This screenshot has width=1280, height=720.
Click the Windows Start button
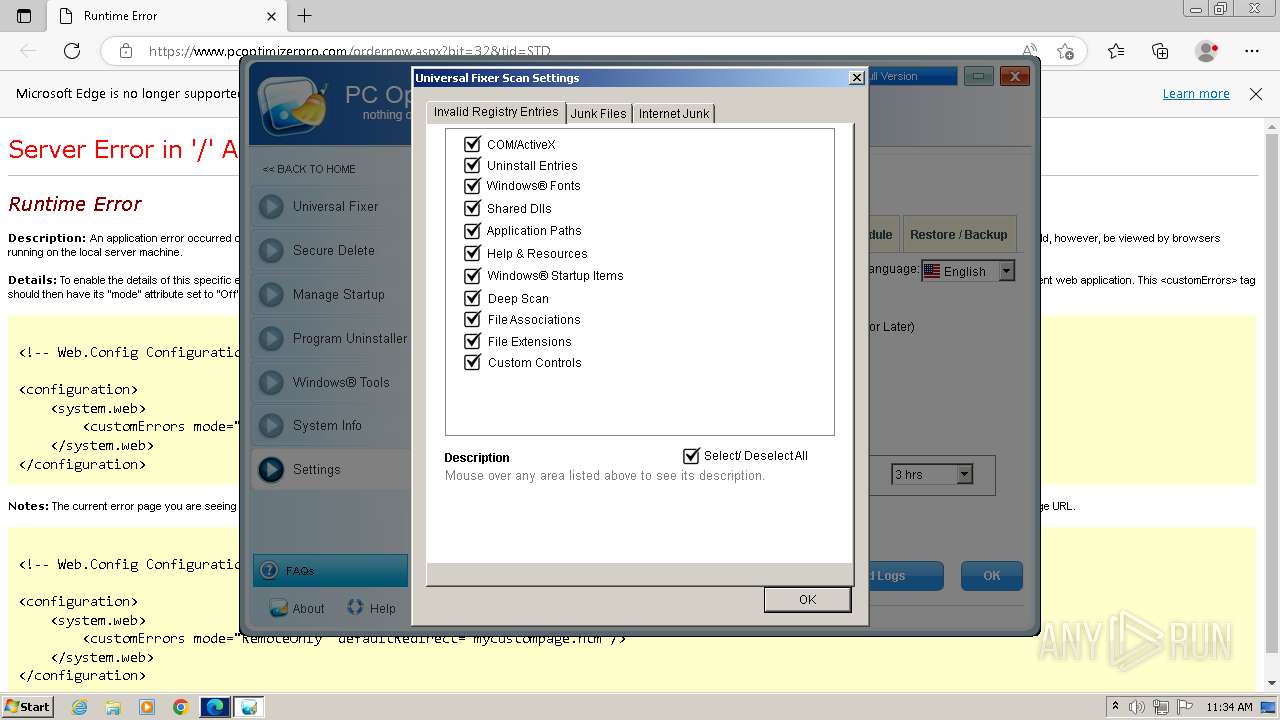[27, 707]
